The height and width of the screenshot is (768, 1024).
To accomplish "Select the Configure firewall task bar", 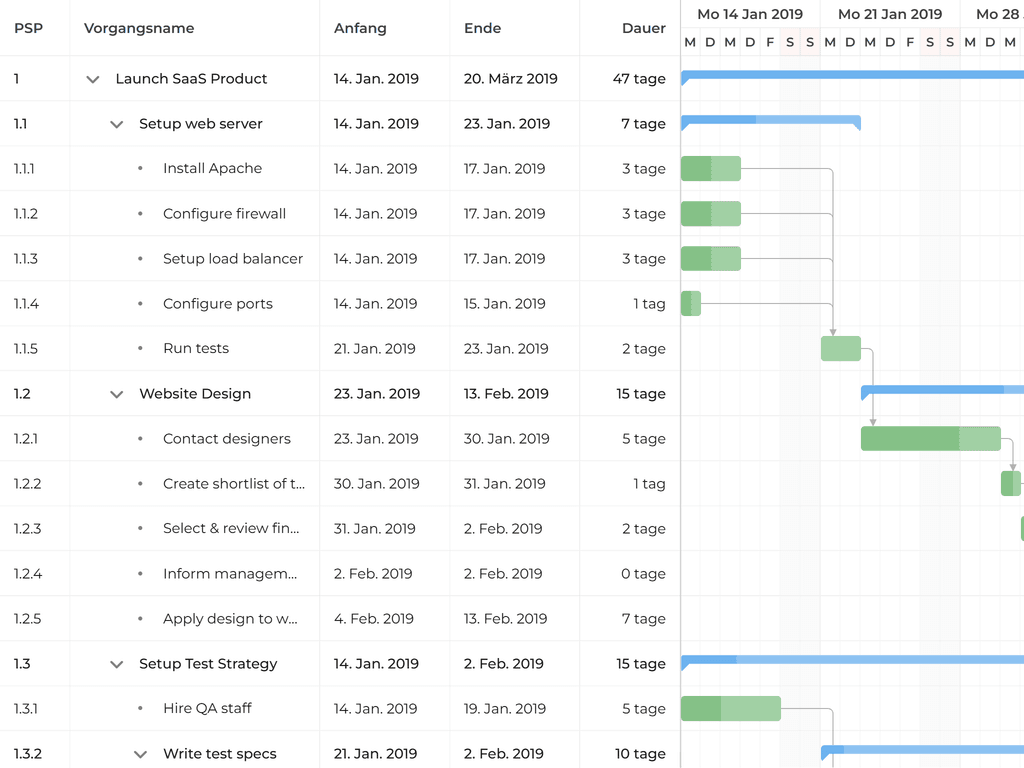I will pyautogui.click(x=710, y=214).
